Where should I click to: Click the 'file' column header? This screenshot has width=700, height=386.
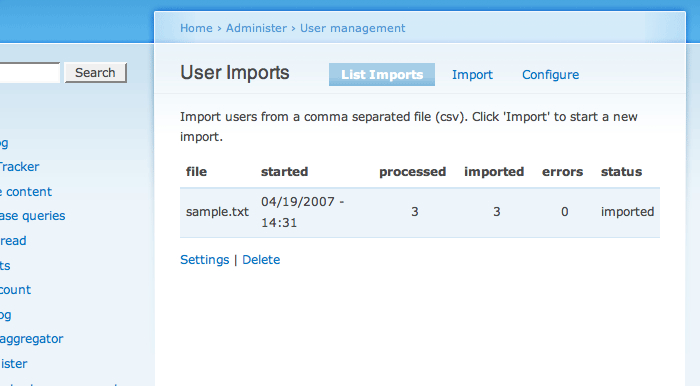(x=196, y=172)
